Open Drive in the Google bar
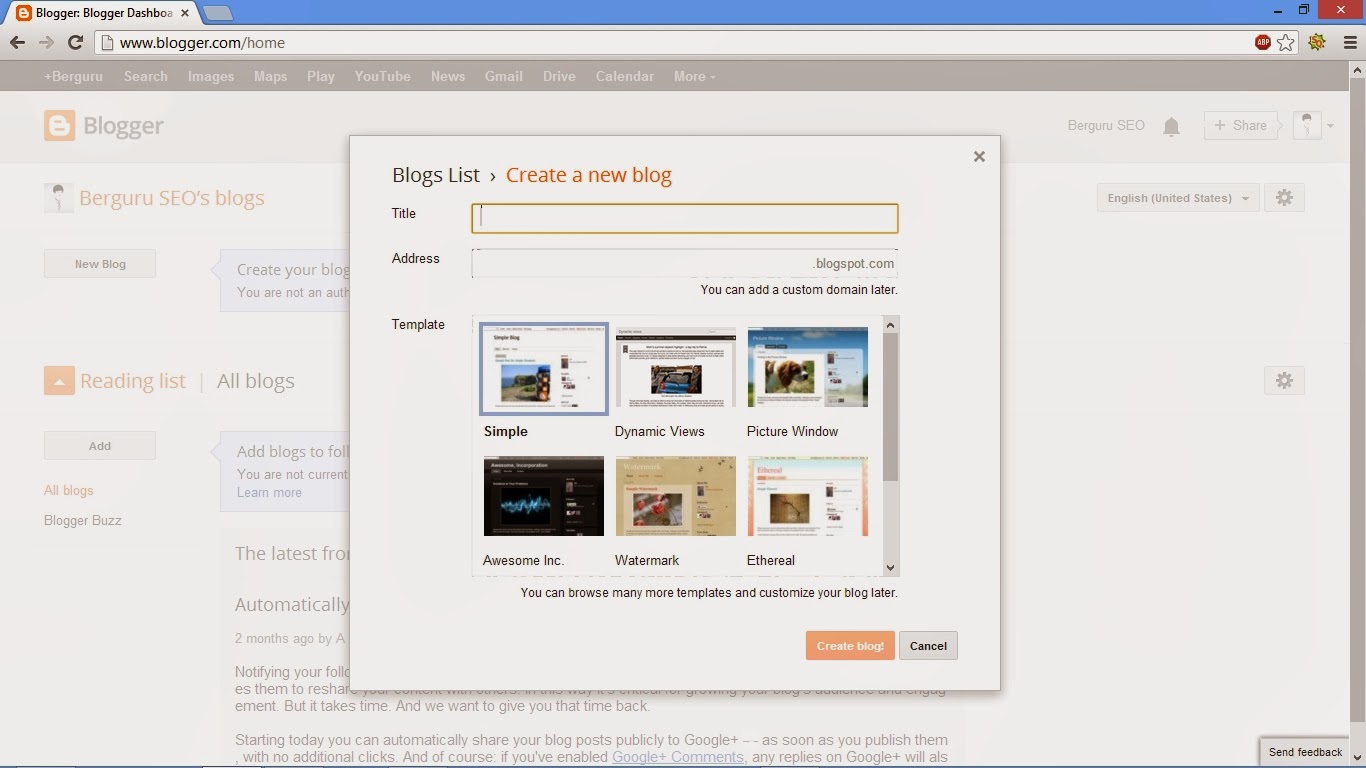The image size is (1366, 768). pos(559,76)
